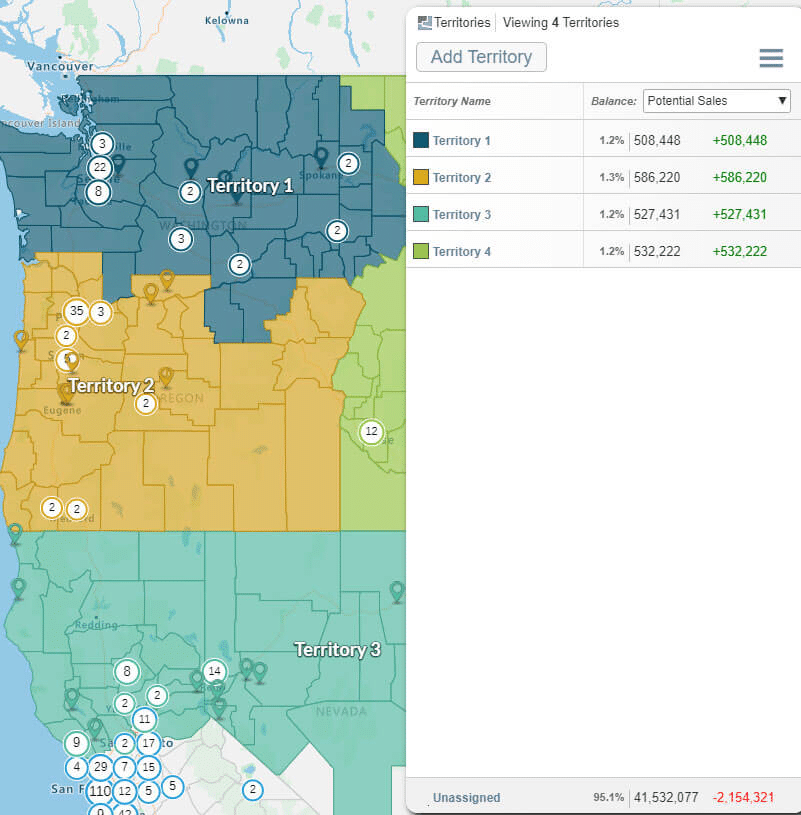Click the Spokane location pin
801x815 pixels.
coord(321,158)
